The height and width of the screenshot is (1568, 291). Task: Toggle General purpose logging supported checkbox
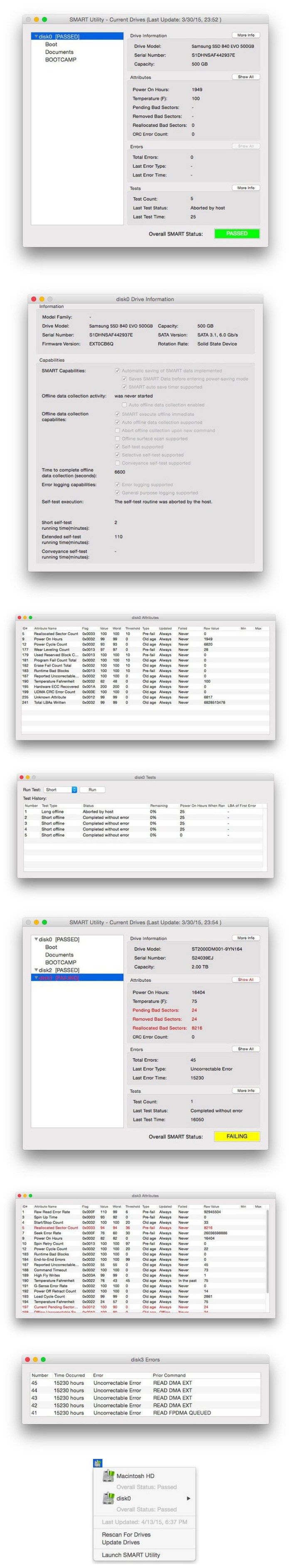point(118,493)
